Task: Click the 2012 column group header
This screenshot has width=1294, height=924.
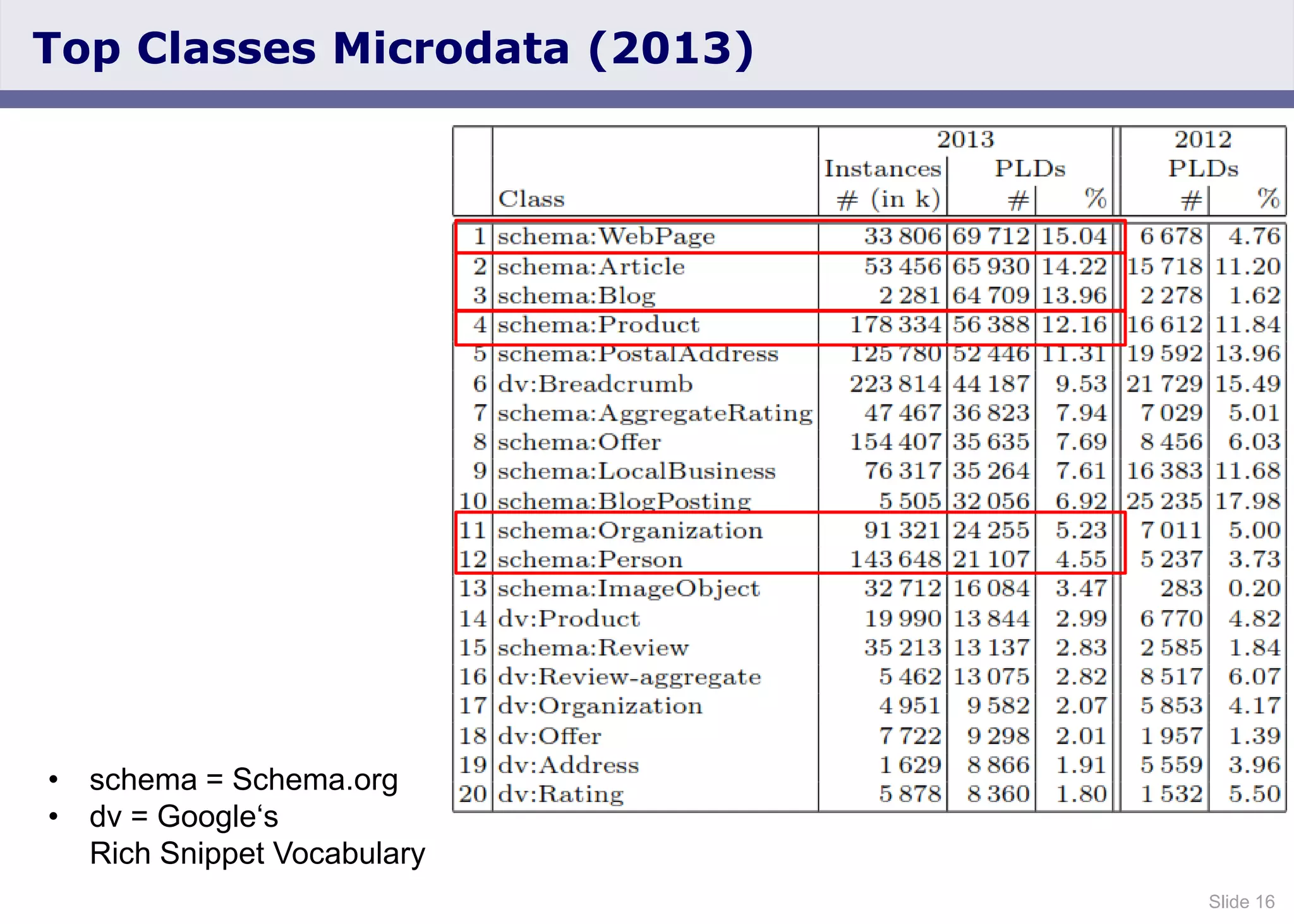Action: click(x=1203, y=140)
